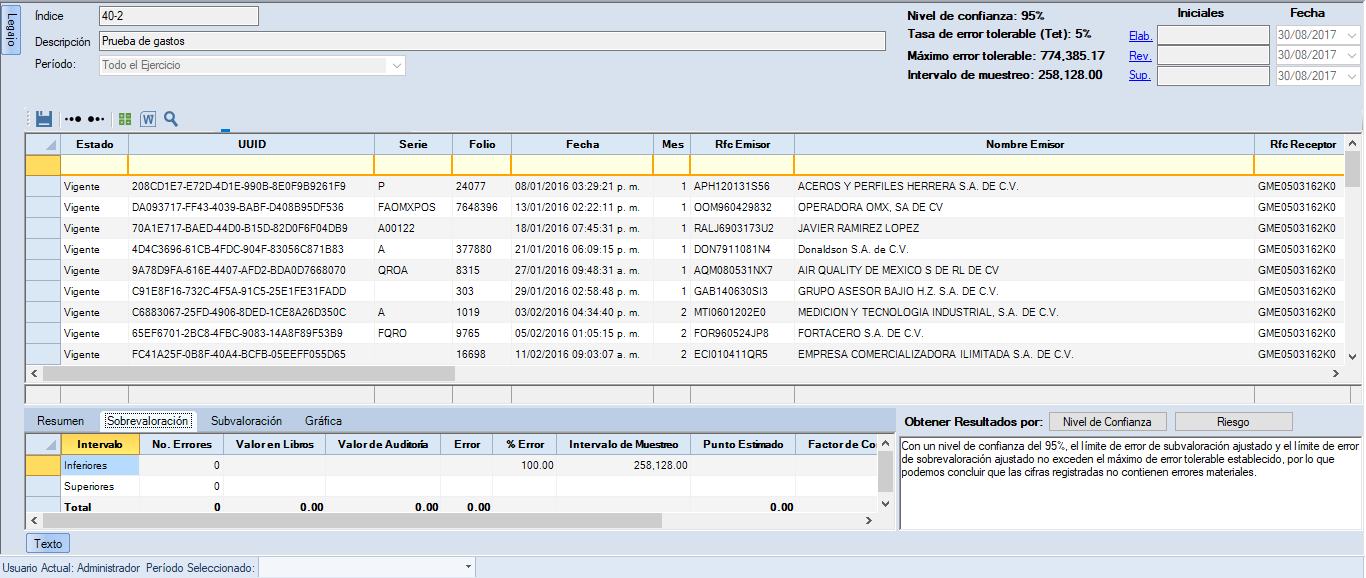This screenshot has height=578, width=1366.
Task: Click the Descripción text field
Action: [x=492, y=41]
